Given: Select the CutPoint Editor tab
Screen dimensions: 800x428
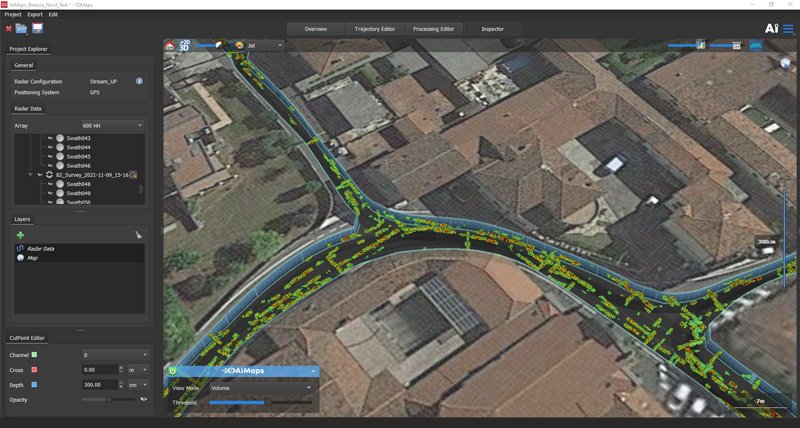Looking at the screenshot, I should coord(27,338).
